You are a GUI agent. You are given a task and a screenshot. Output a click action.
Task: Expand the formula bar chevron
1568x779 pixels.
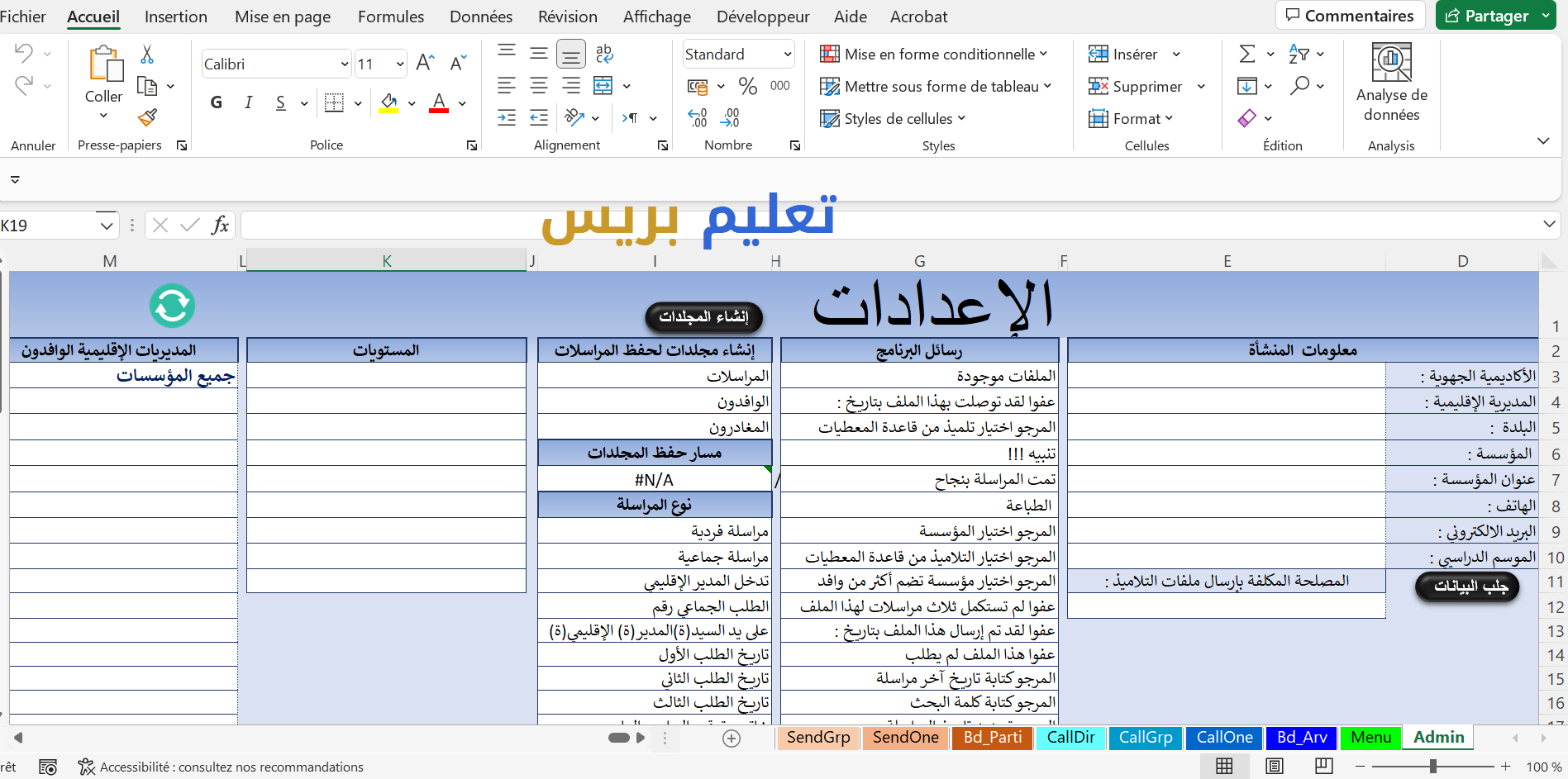click(x=1549, y=224)
